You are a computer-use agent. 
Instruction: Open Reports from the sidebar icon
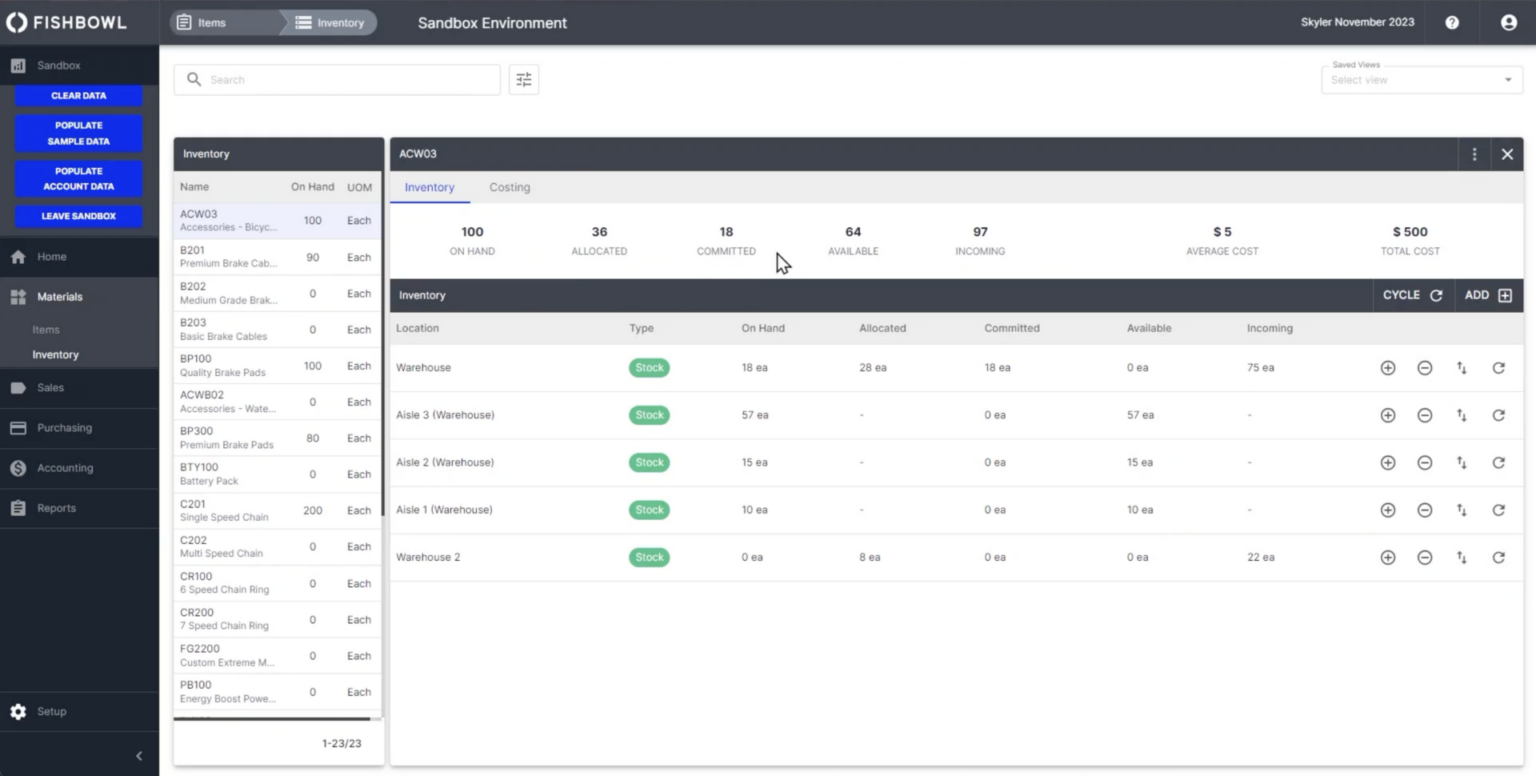click(16, 507)
